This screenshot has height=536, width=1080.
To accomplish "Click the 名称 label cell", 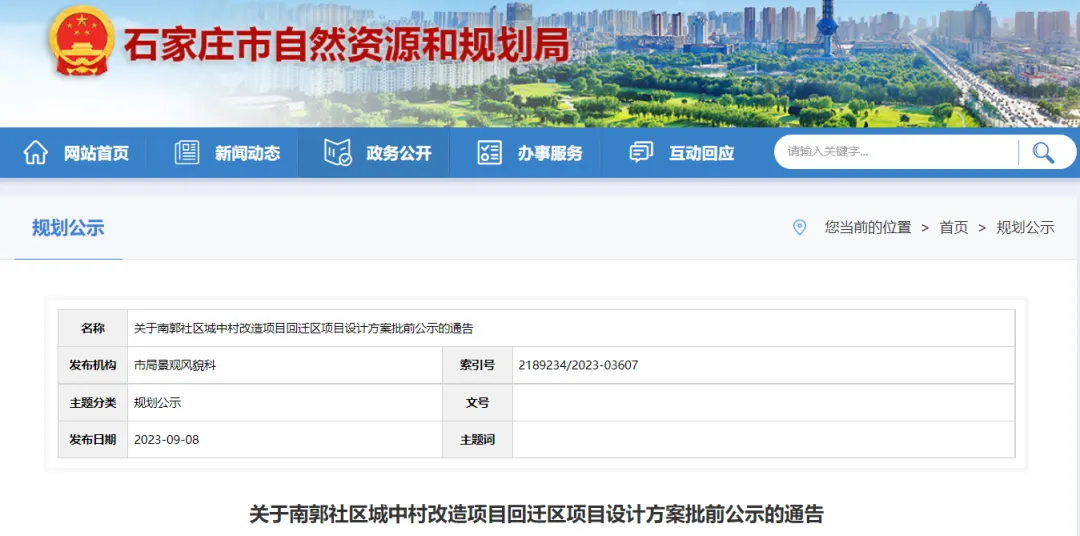I will point(93,329).
